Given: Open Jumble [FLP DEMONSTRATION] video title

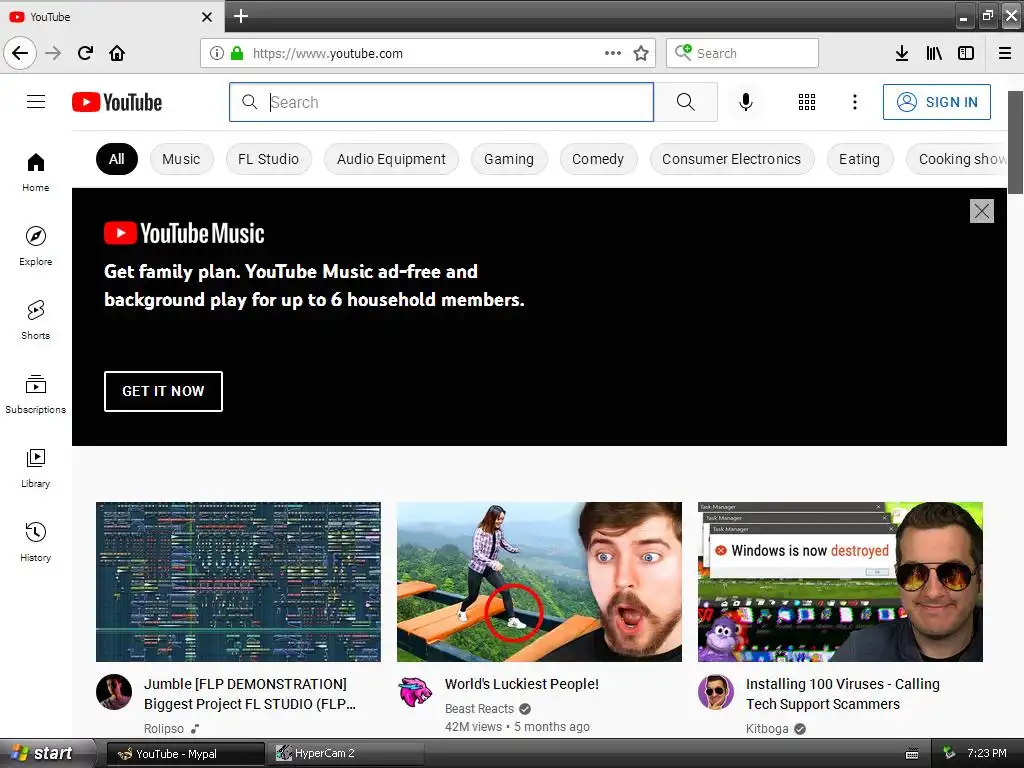Looking at the screenshot, I should pos(250,694).
